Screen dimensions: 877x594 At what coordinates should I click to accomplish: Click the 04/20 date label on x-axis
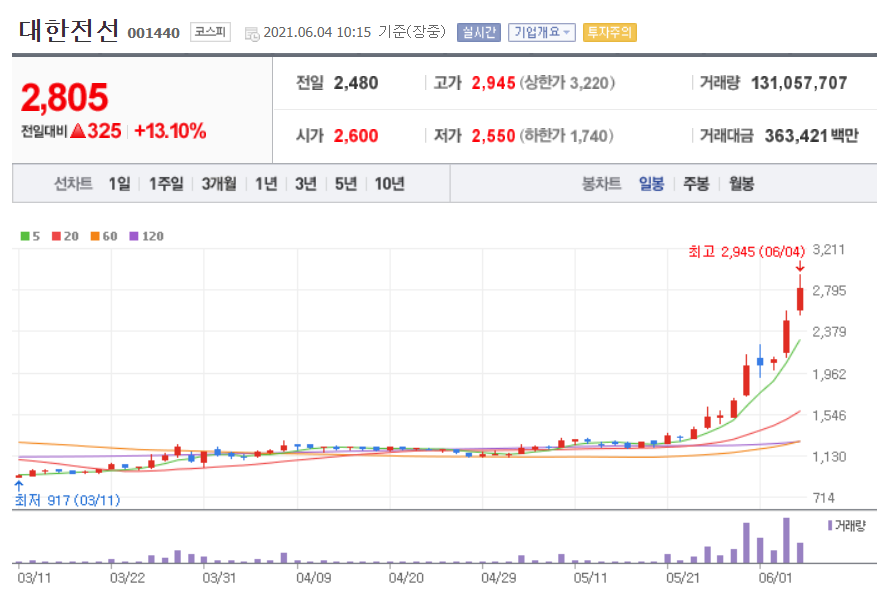tap(406, 578)
